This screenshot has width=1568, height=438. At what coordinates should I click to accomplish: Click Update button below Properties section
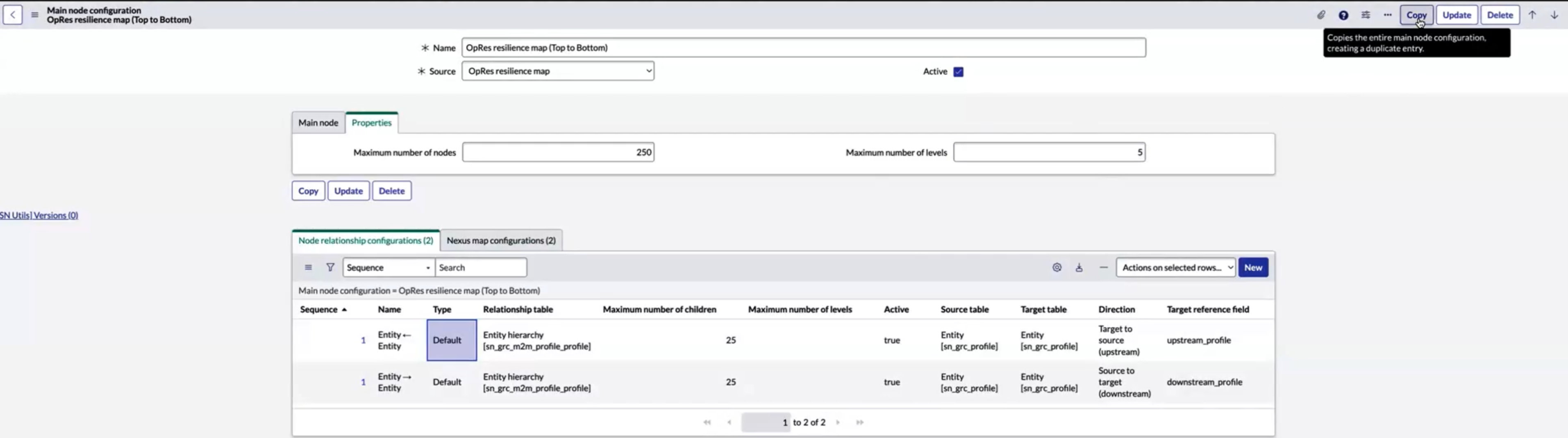(x=348, y=191)
